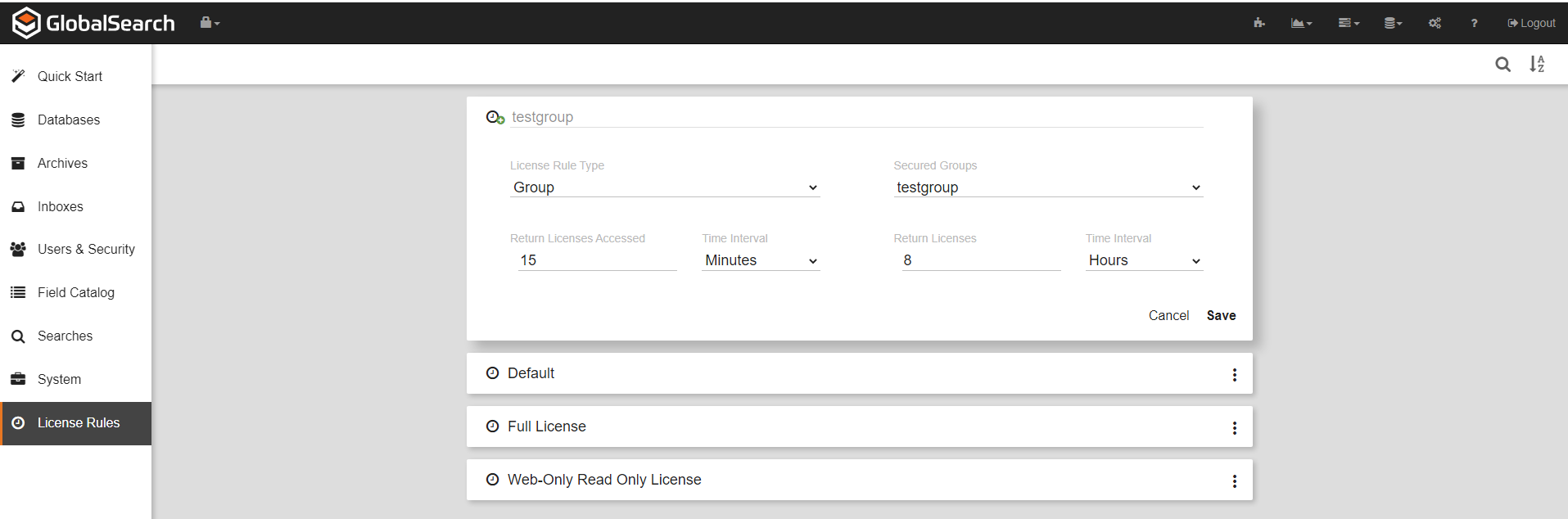Sort license rules alphabetically A to Z
The height and width of the screenshot is (519, 1568).
(x=1537, y=64)
